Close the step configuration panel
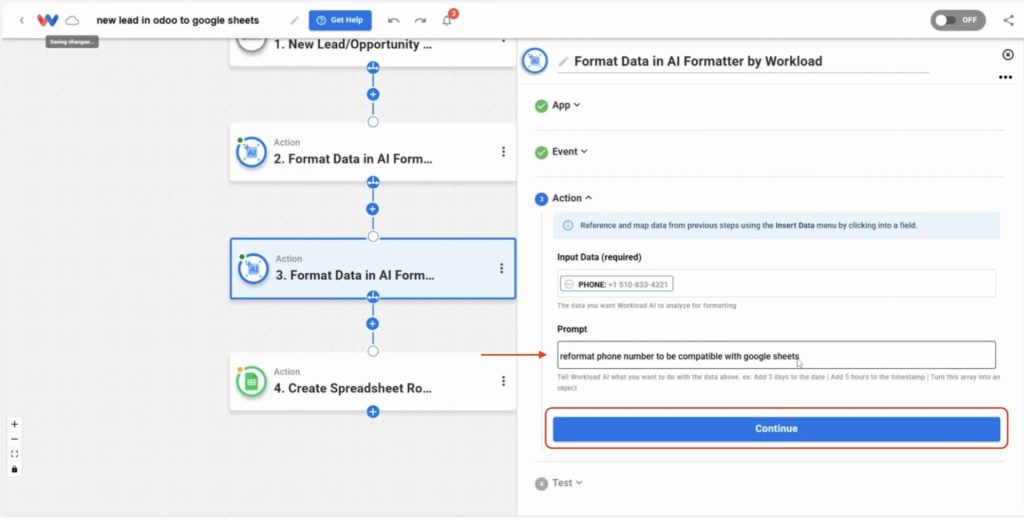 [1008, 55]
